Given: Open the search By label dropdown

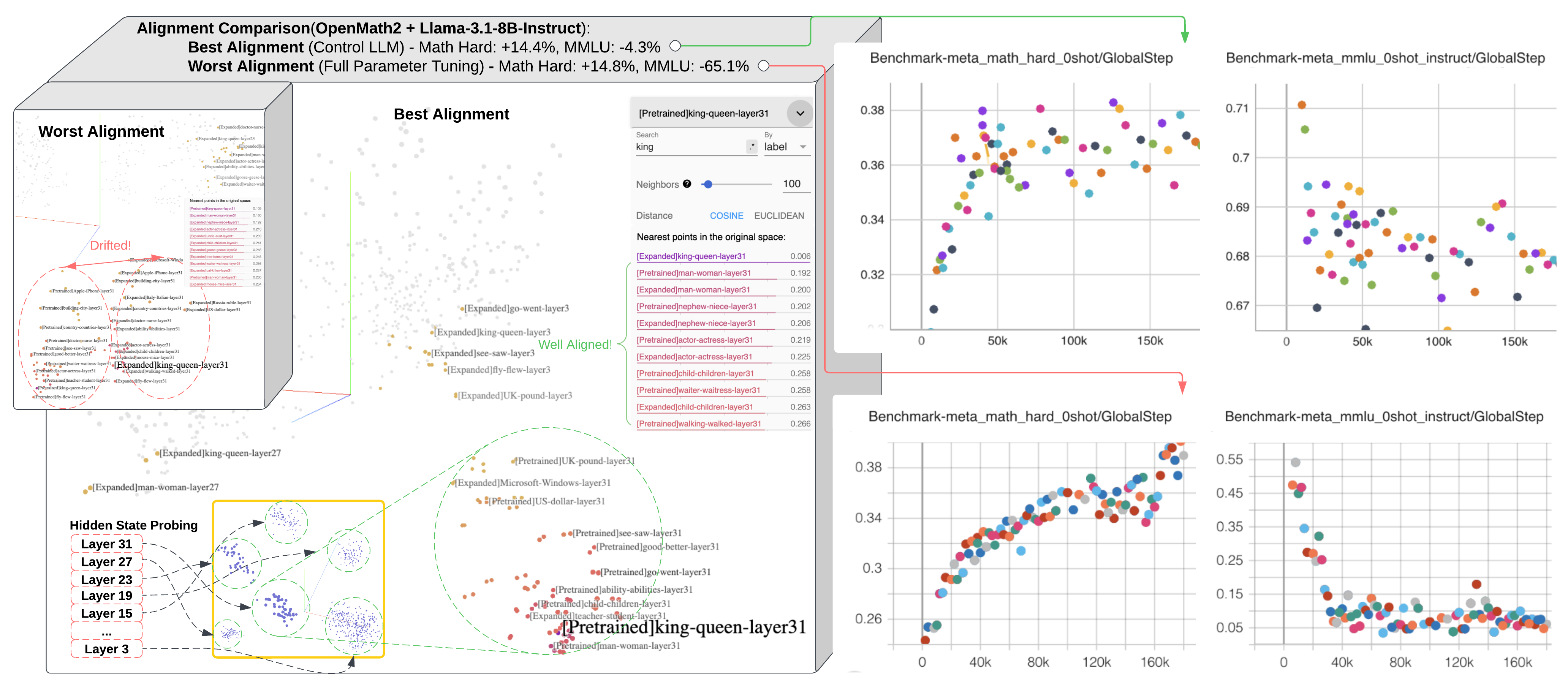Looking at the screenshot, I should (x=786, y=147).
